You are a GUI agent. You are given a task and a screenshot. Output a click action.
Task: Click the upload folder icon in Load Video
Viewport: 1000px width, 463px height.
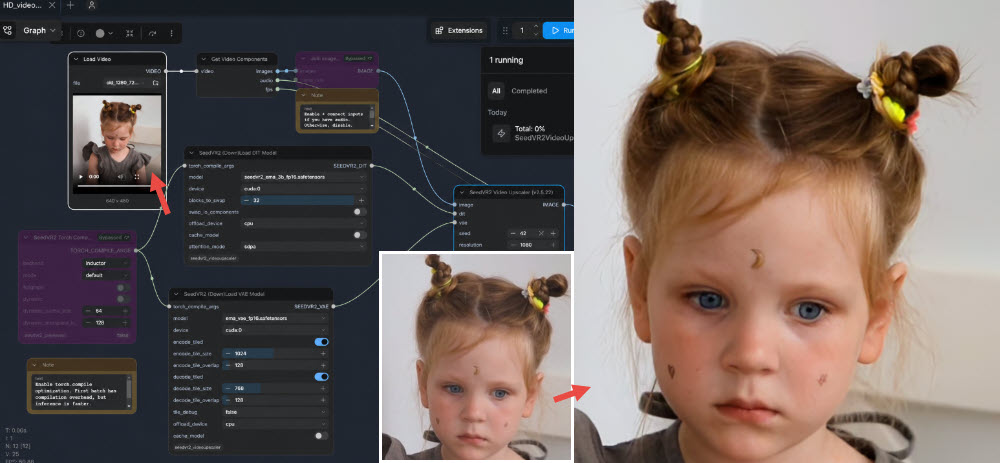tap(155, 82)
